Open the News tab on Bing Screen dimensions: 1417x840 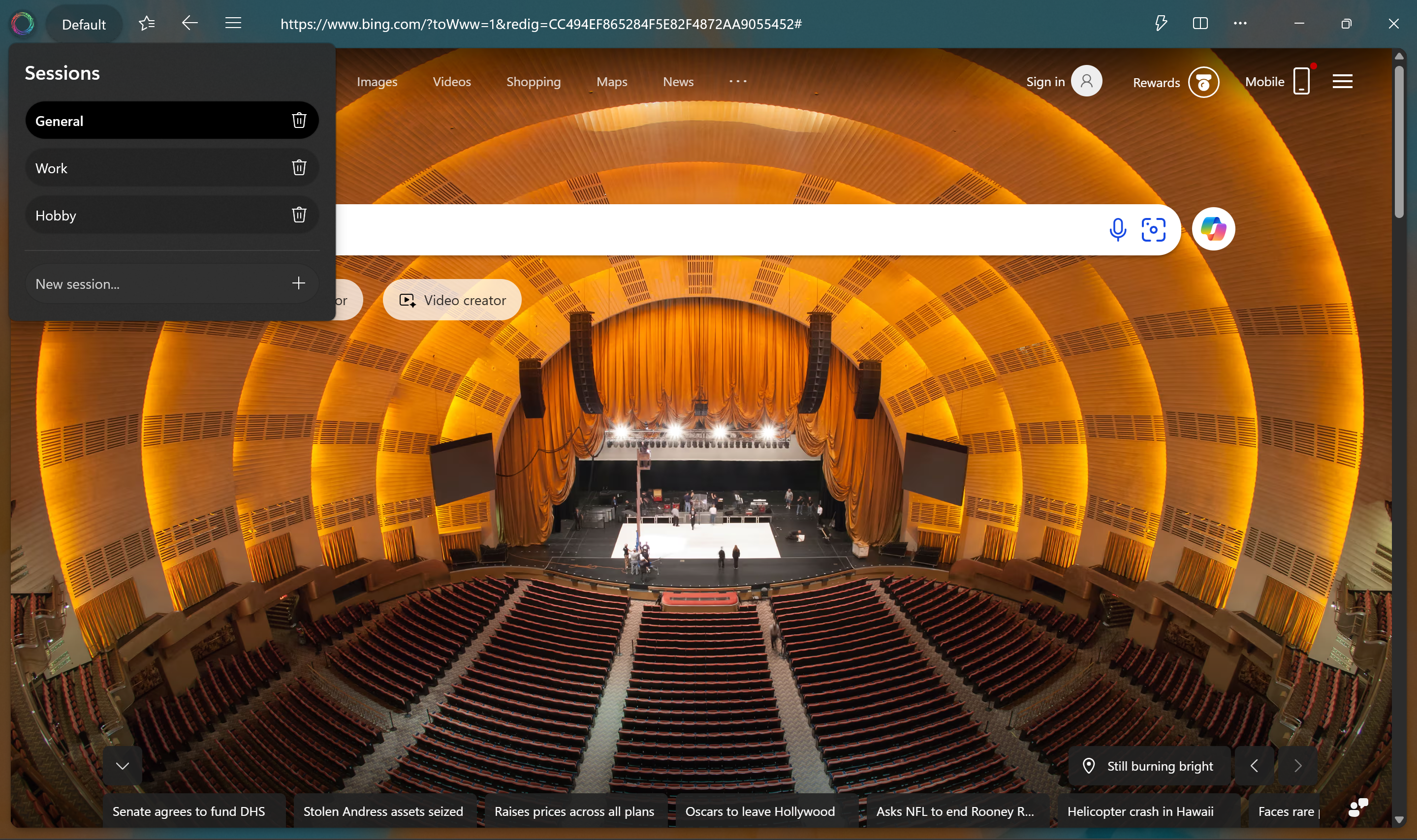click(678, 82)
